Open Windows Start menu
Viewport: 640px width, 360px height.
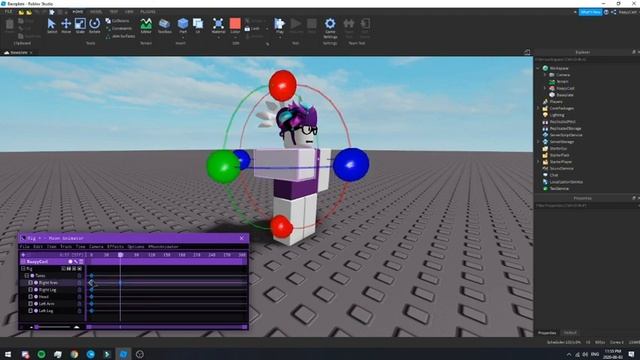coord(8,354)
